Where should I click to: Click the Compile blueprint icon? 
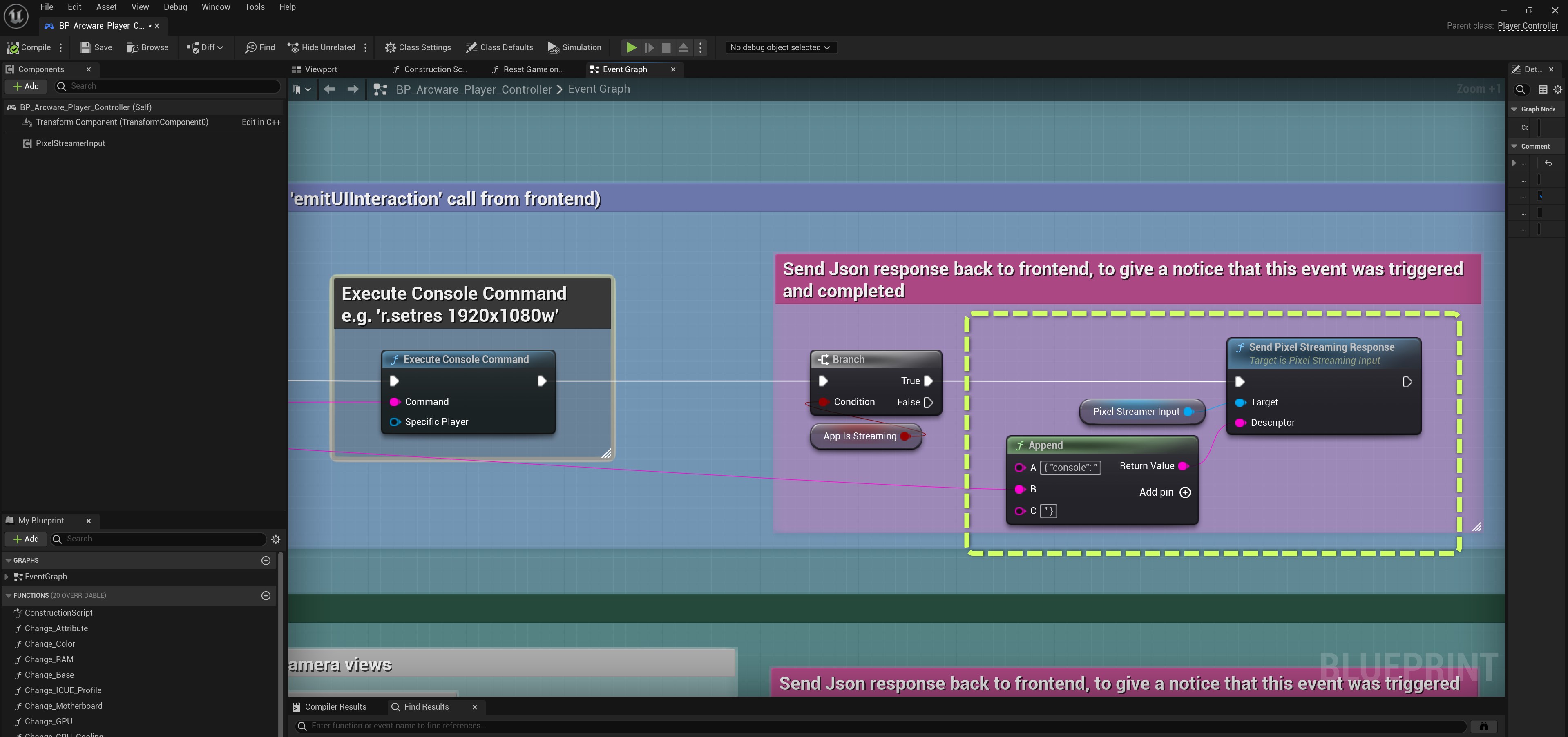click(x=13, y=47)
